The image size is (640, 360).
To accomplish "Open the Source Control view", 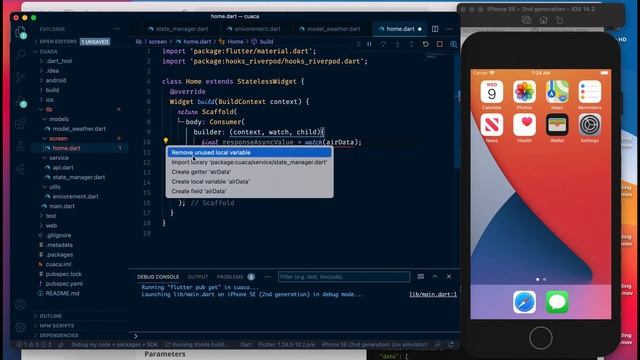I will (x=20, y=77).
